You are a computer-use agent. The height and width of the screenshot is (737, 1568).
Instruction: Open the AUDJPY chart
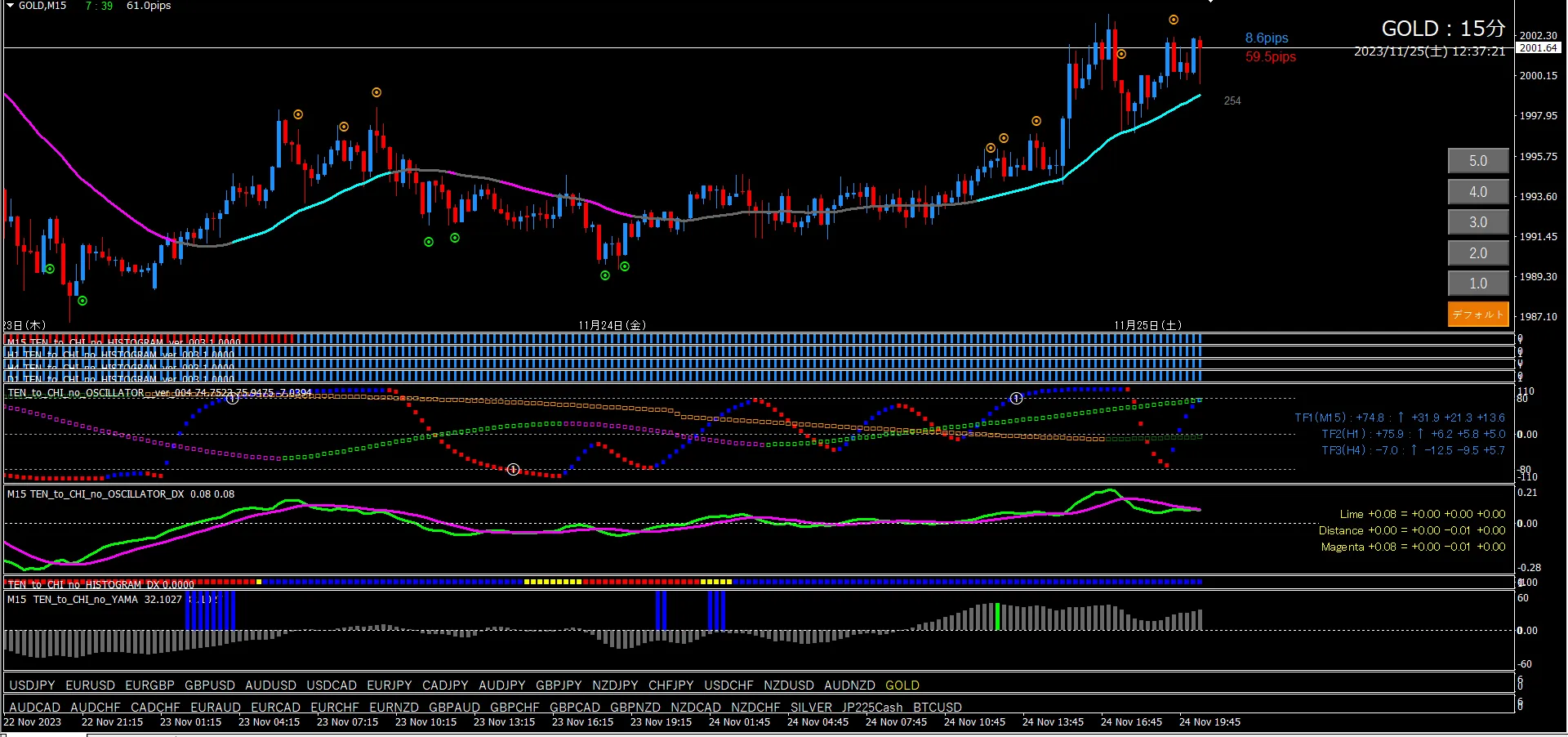[x=502, y=686]
